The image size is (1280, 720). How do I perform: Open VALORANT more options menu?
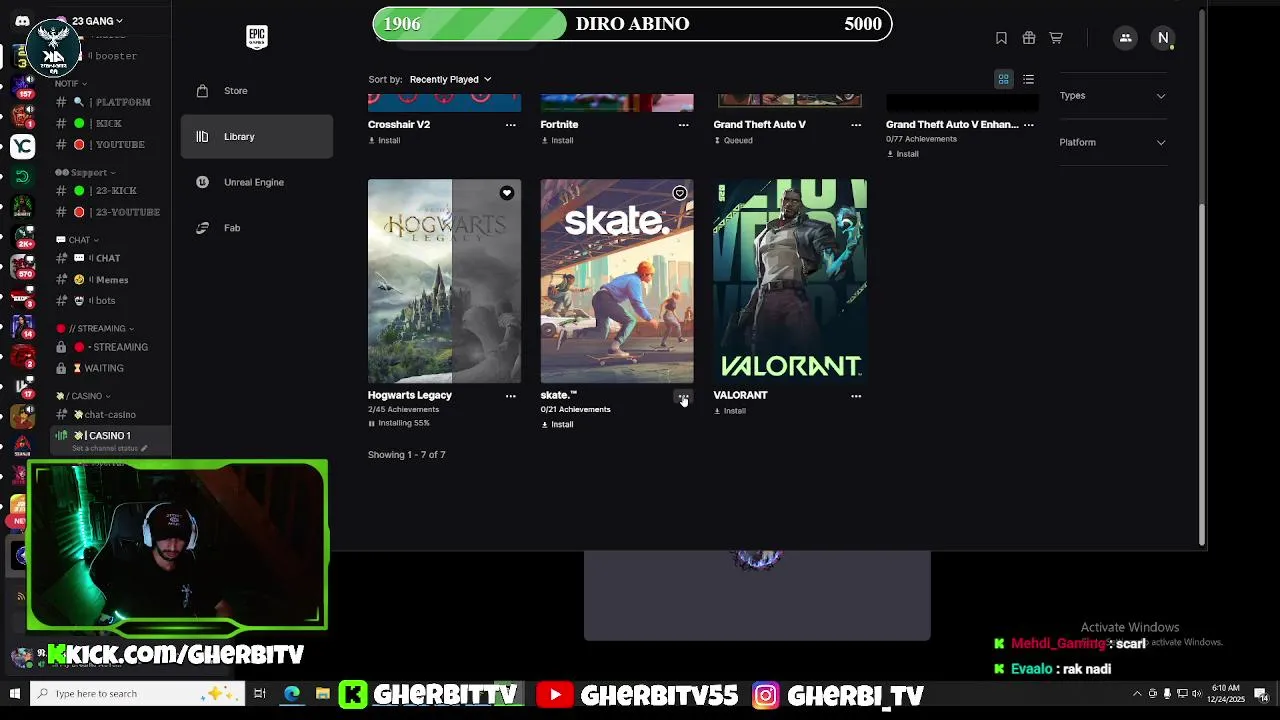pos(856,396)
